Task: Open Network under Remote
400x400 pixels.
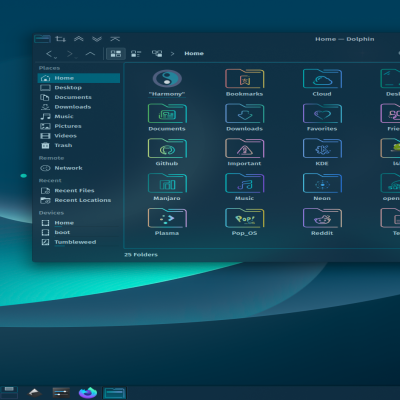Action: pos(79,168)
